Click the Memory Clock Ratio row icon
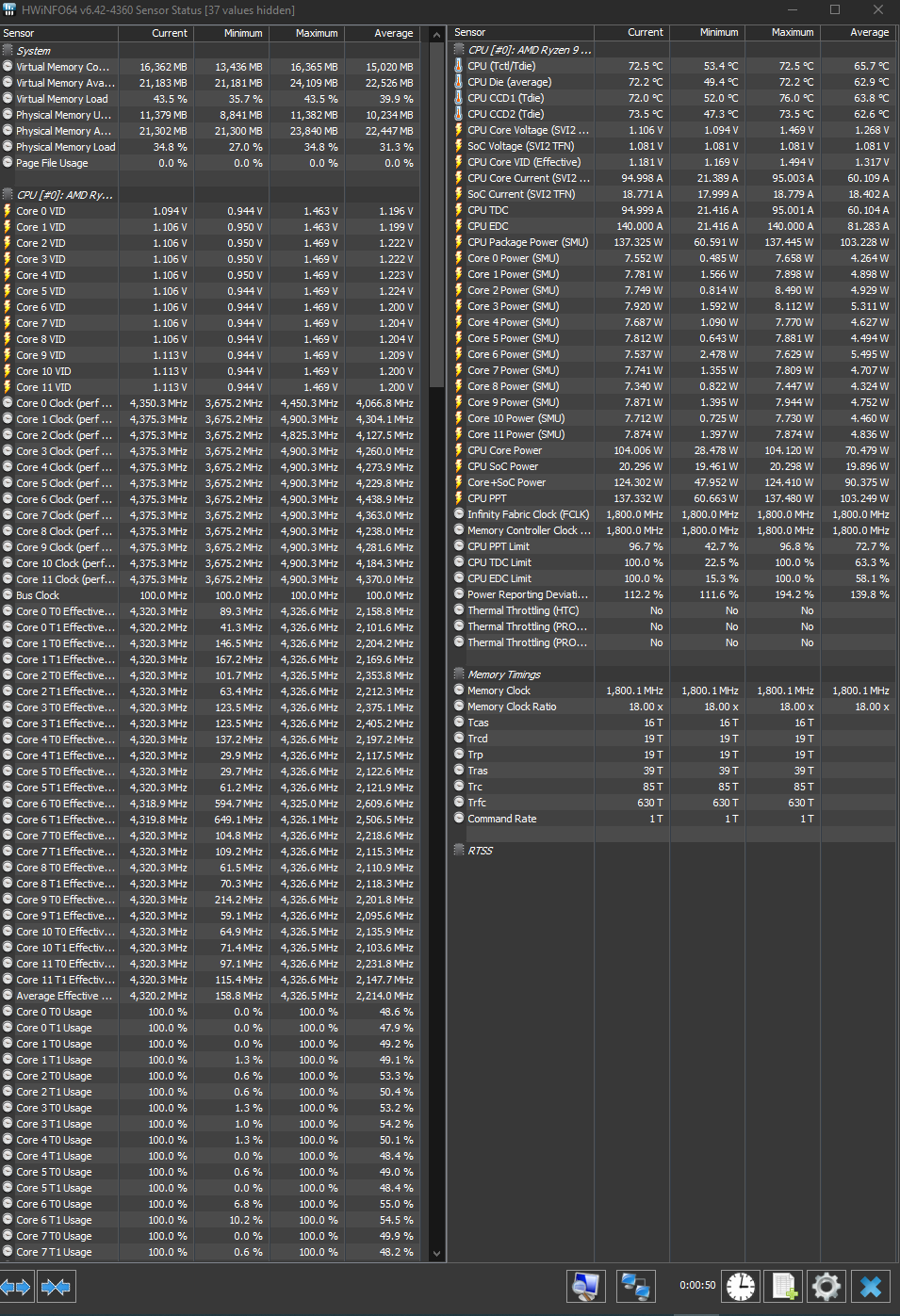 click(x=459, y=707)
